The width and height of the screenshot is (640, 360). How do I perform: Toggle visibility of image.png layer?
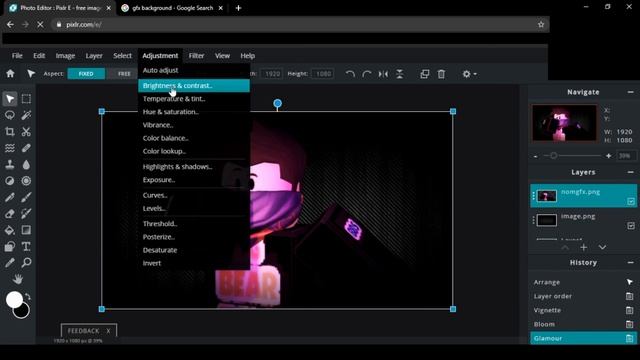tap(631, 226)
